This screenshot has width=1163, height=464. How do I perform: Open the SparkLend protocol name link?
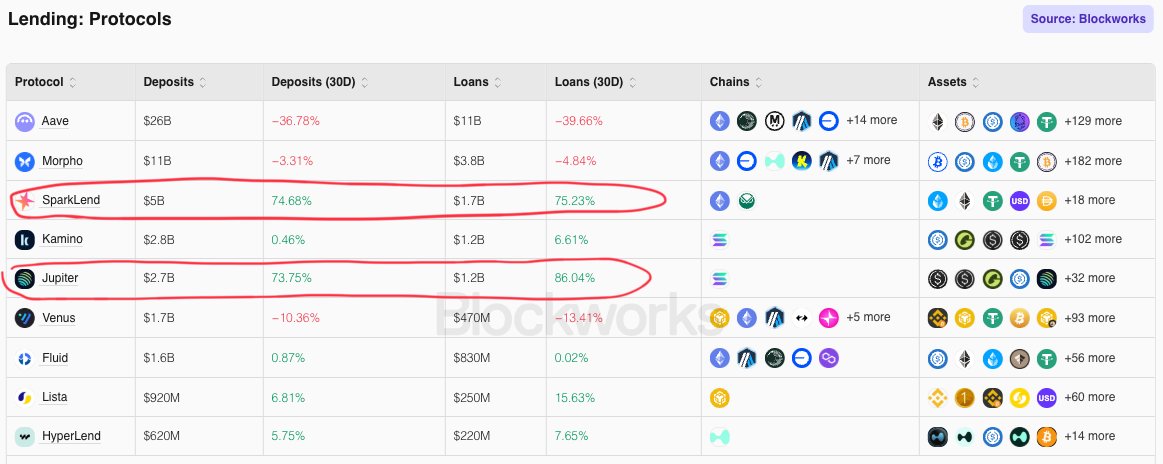pyautogui.click(x=71, y=200)
